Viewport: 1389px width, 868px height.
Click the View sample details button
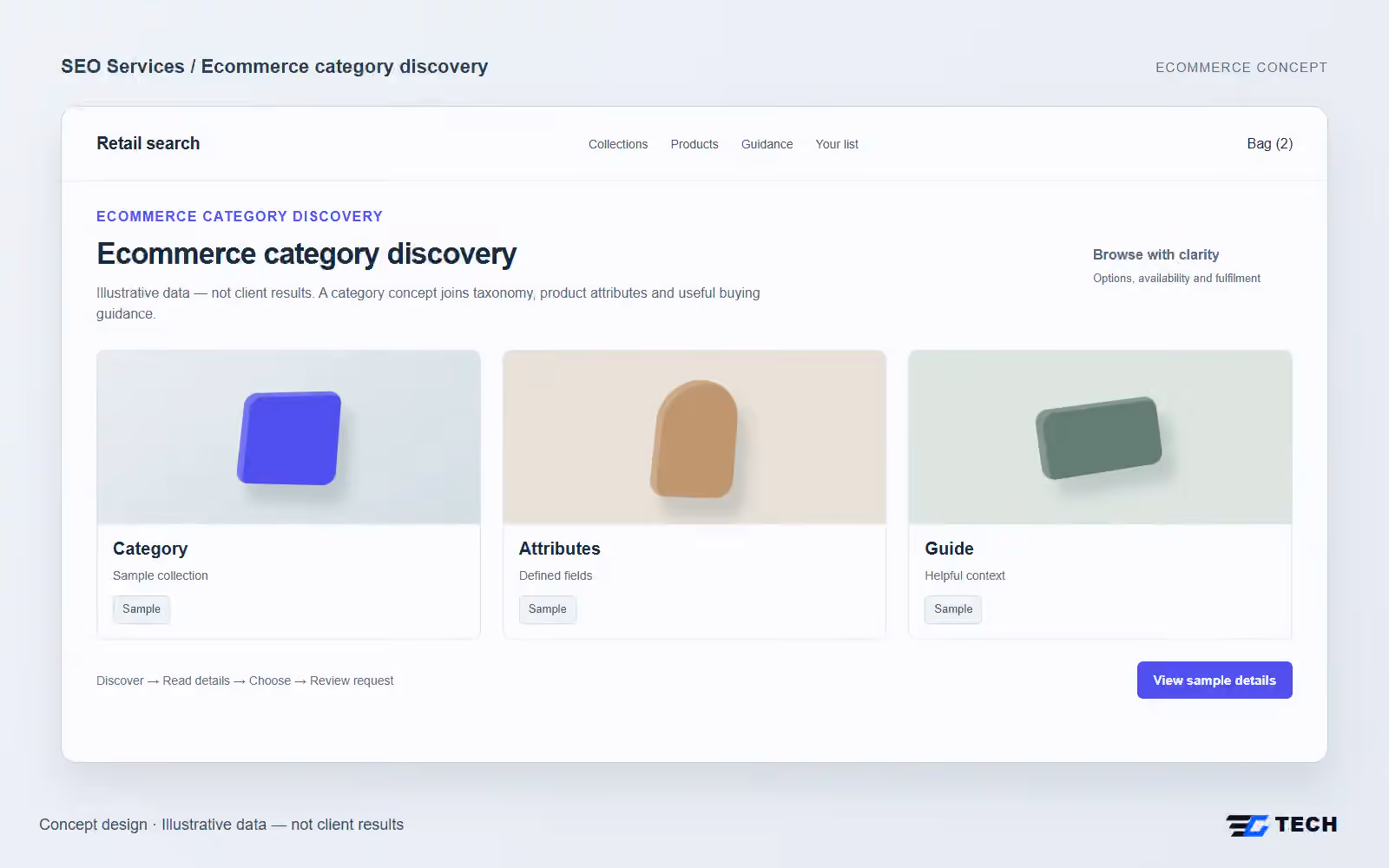pos(1215,680)
